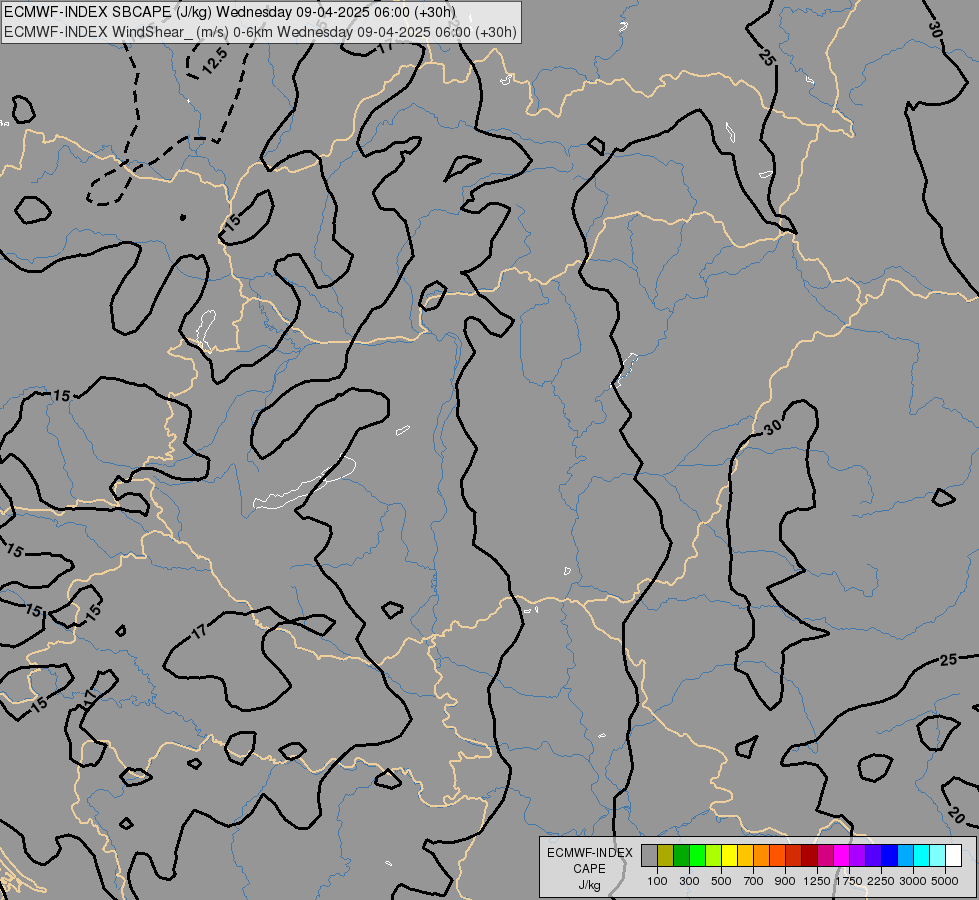Click legend tick value 5000

[945, 881]
